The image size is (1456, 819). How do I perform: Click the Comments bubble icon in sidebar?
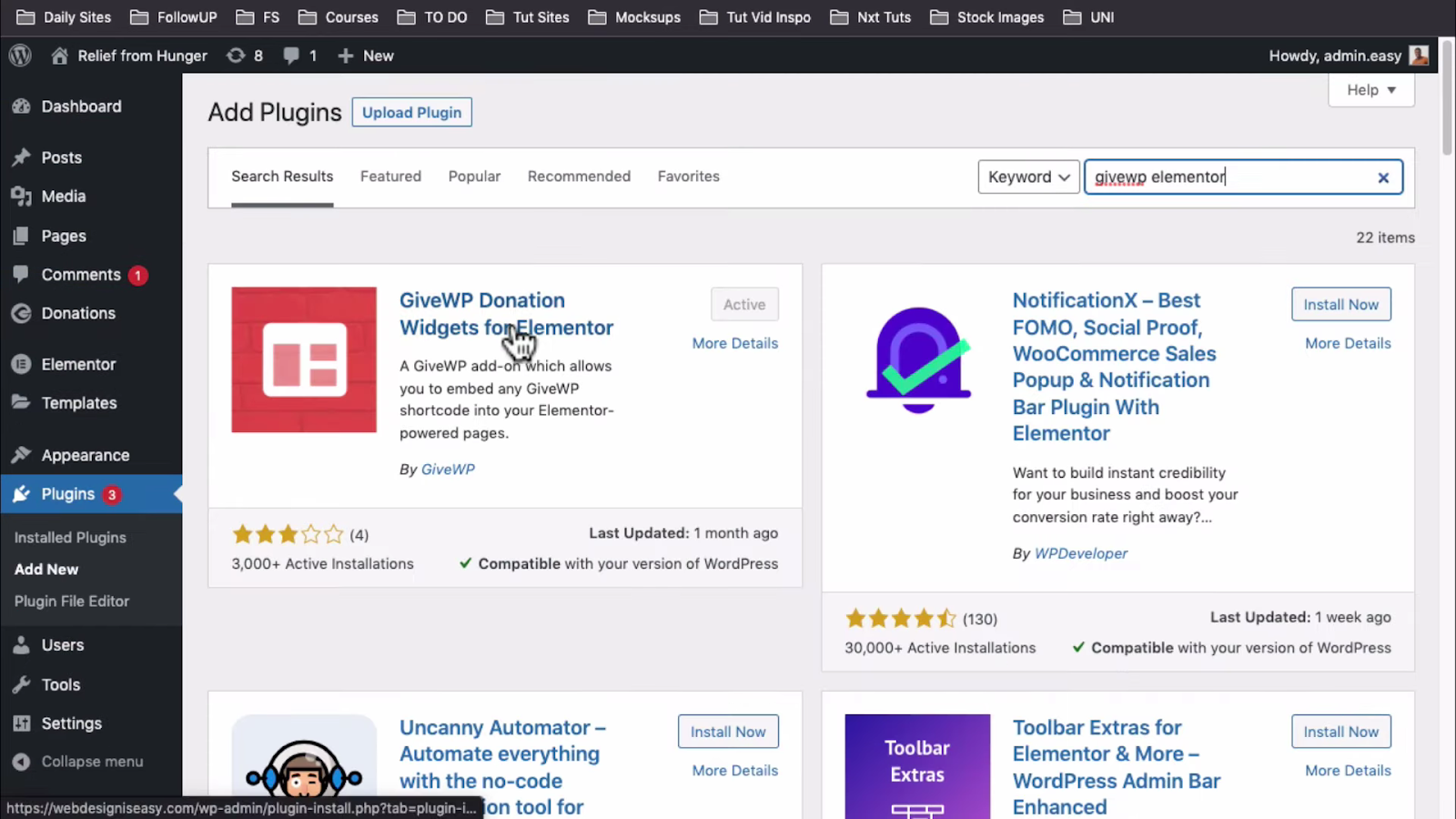click(x=22, y=275)
